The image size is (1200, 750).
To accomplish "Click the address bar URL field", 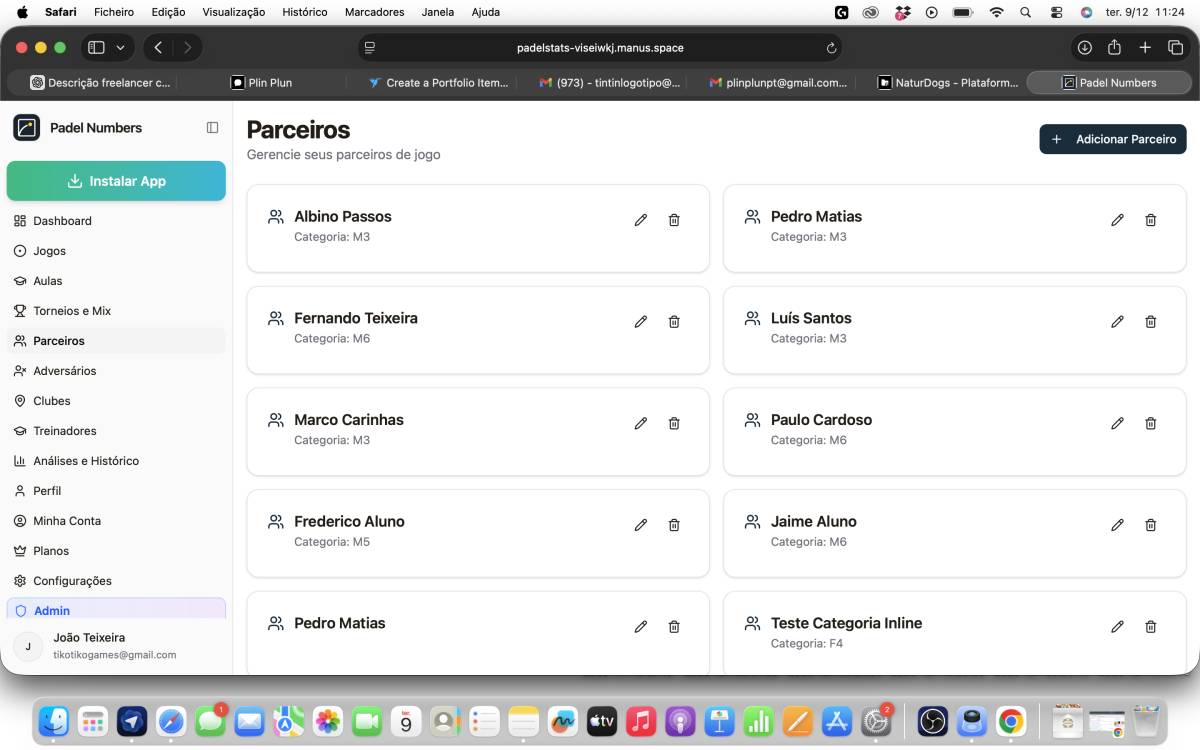I will [x=600, y=47].
